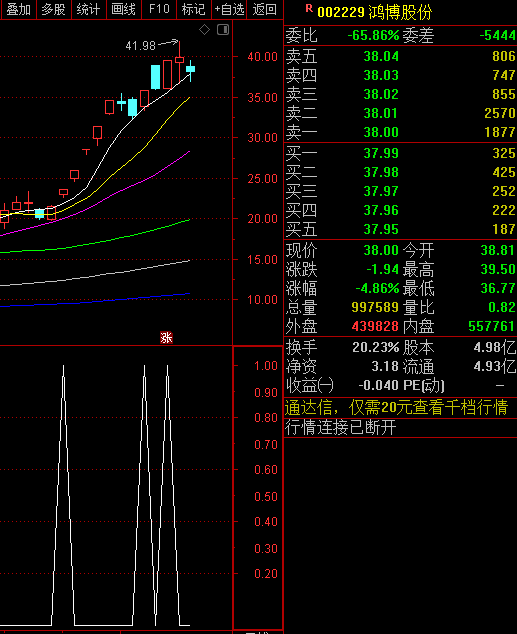
Task: Click the 标记 mark button
Action: click(194, 9)
